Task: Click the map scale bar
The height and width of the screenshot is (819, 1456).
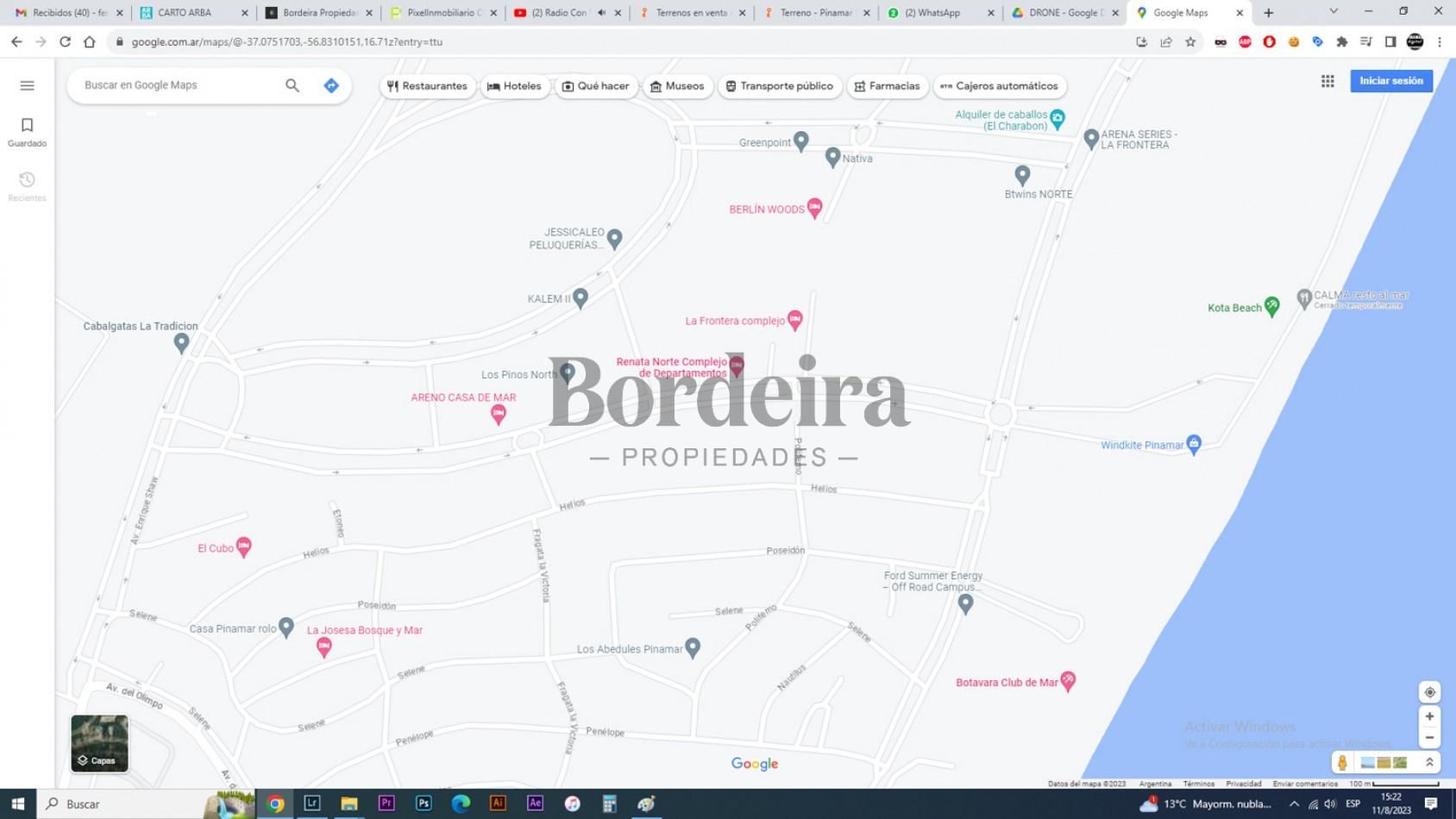Action: click(1394, 784)
